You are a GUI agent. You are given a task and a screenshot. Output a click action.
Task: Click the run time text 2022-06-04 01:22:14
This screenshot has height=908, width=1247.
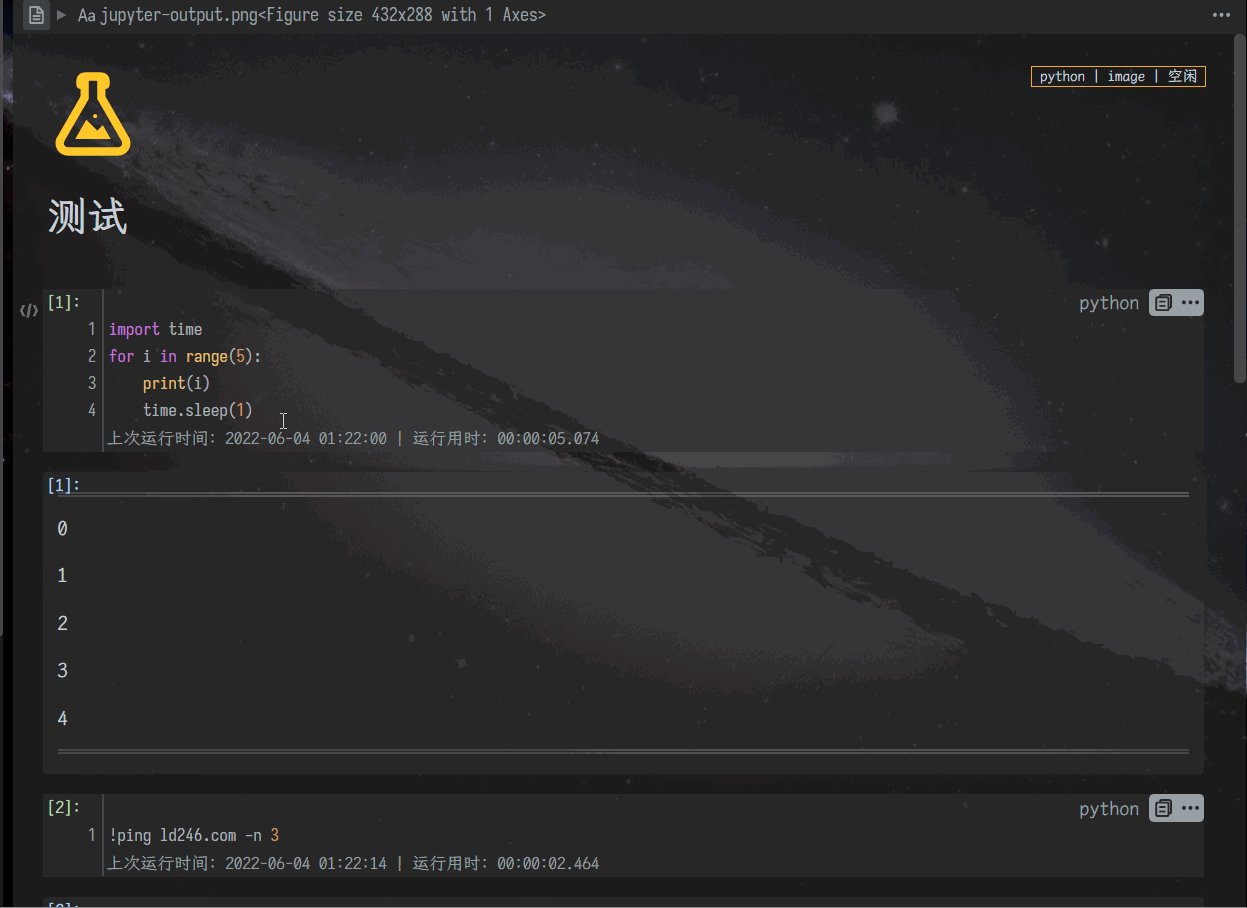point(306,863)
